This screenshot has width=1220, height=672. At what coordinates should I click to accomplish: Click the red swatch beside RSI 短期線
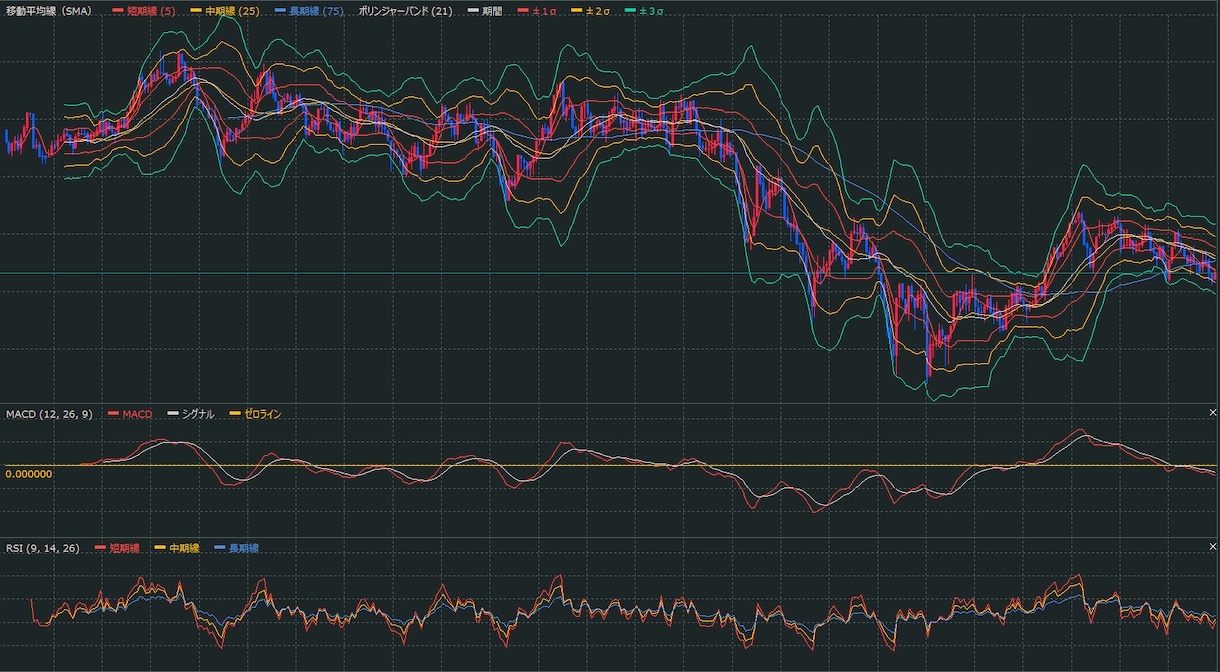pyautogui.click(x=99, y=548)
